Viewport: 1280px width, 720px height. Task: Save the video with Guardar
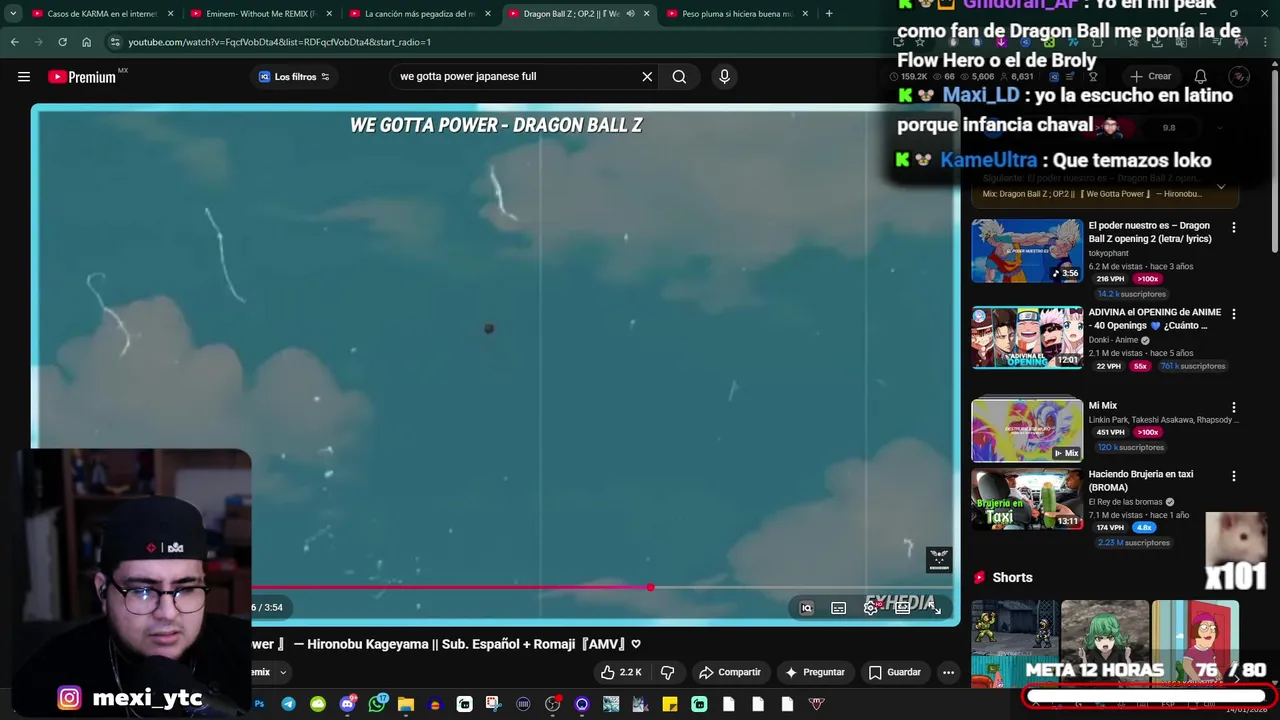pyautogui.click(x=895, y=672)
